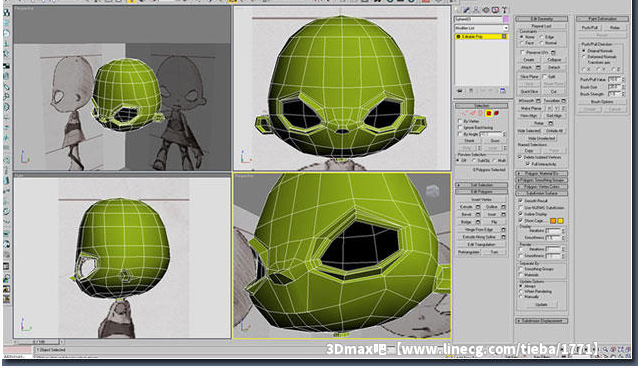Open yellow cage color swatch

[560, 221]
